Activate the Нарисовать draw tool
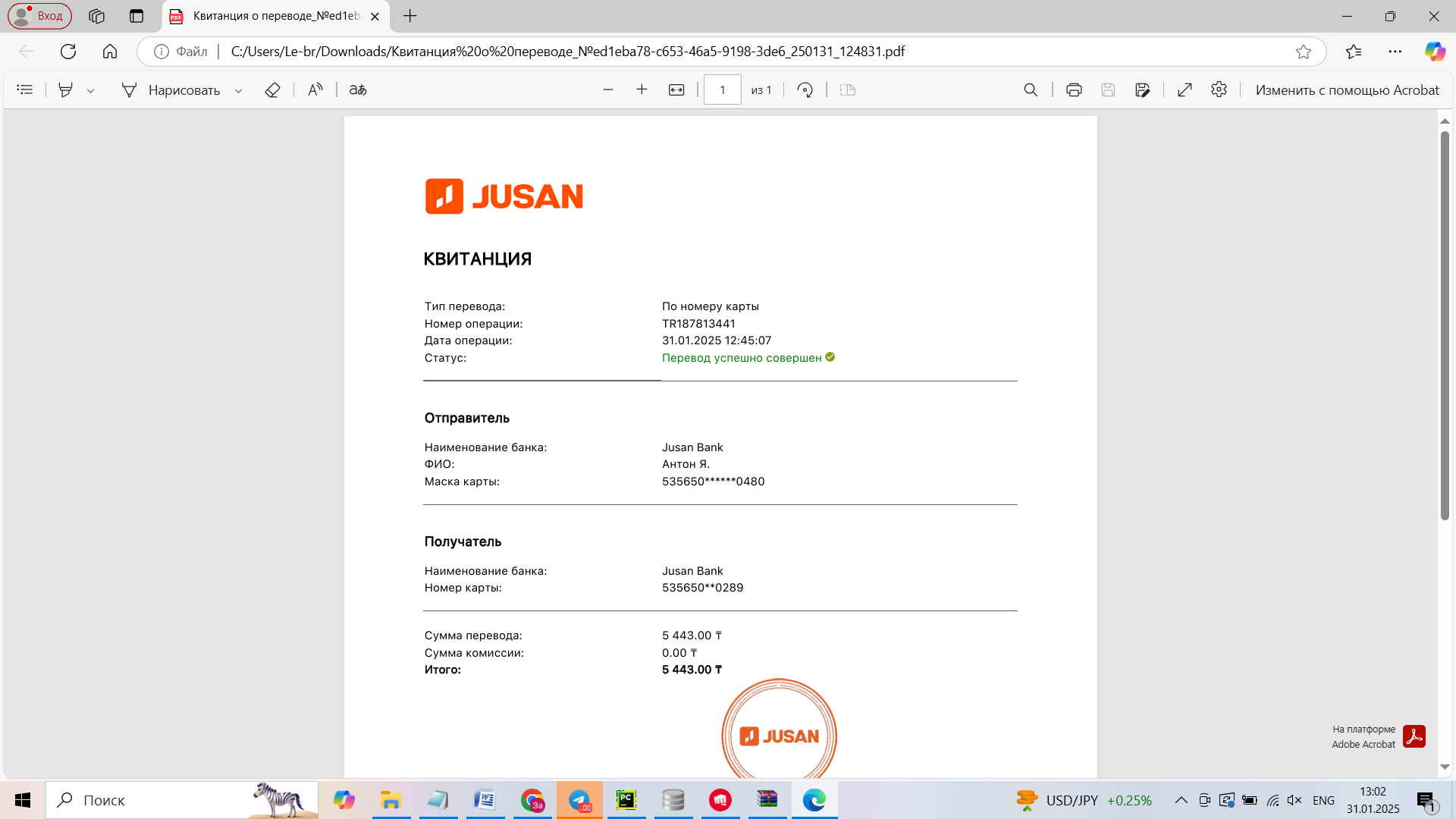Image resolution: width=1456 pixels, height=819 pixels. click(x=171, y=89)
